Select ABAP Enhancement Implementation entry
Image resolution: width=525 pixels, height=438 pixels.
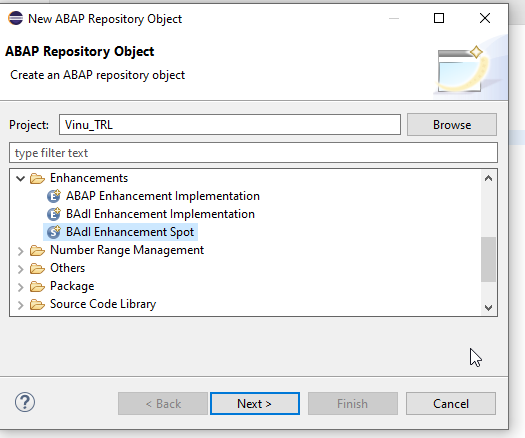point(163,196)
